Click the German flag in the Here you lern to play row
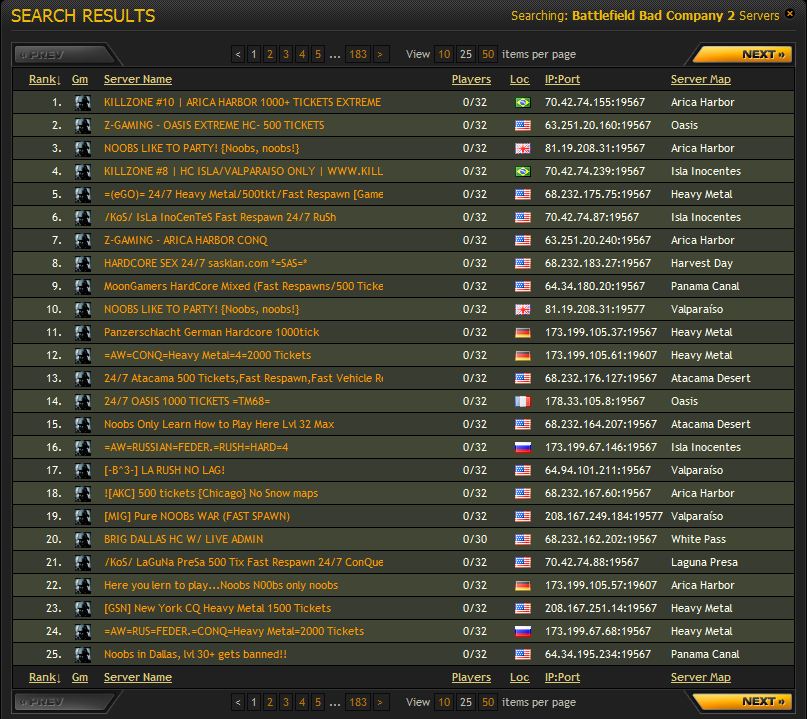 tap(522, 586)
